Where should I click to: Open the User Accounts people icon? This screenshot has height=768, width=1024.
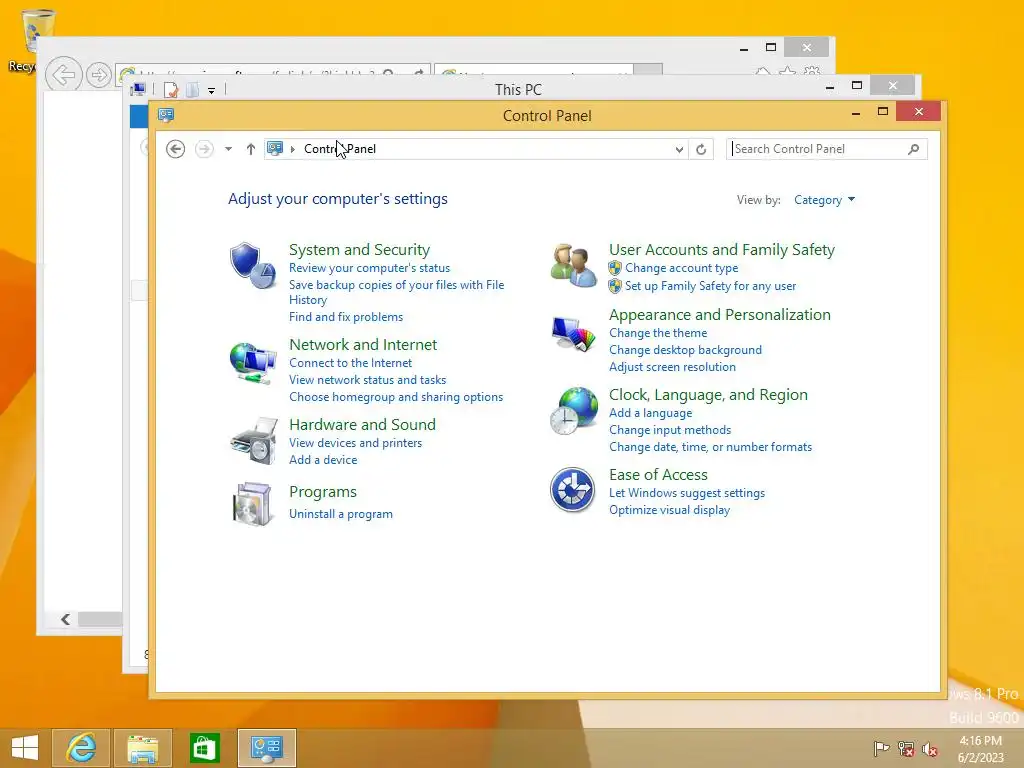pos(573,265)
